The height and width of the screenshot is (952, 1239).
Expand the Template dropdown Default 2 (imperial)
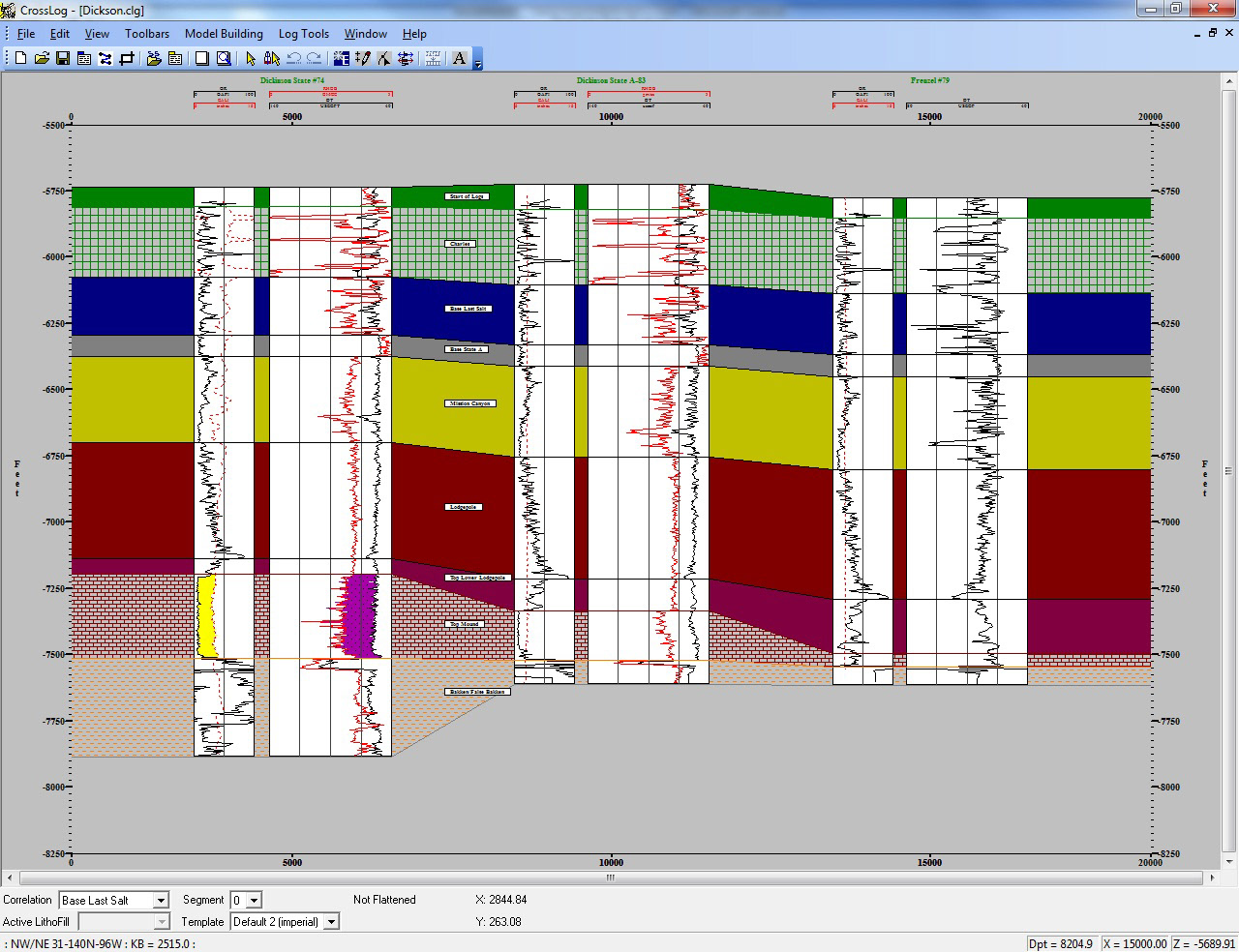(x=331, y=922)
